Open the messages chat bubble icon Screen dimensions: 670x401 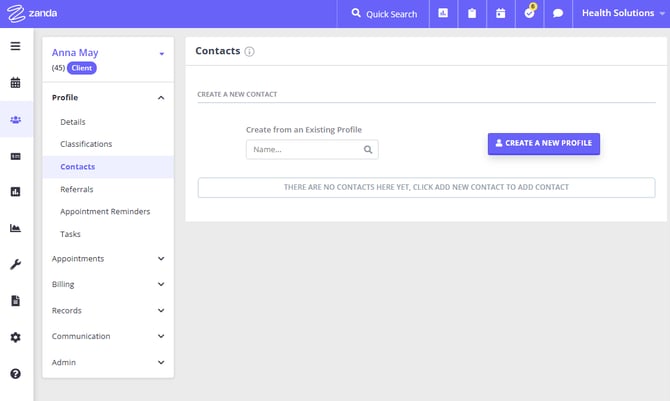click(x=558, y=14)
